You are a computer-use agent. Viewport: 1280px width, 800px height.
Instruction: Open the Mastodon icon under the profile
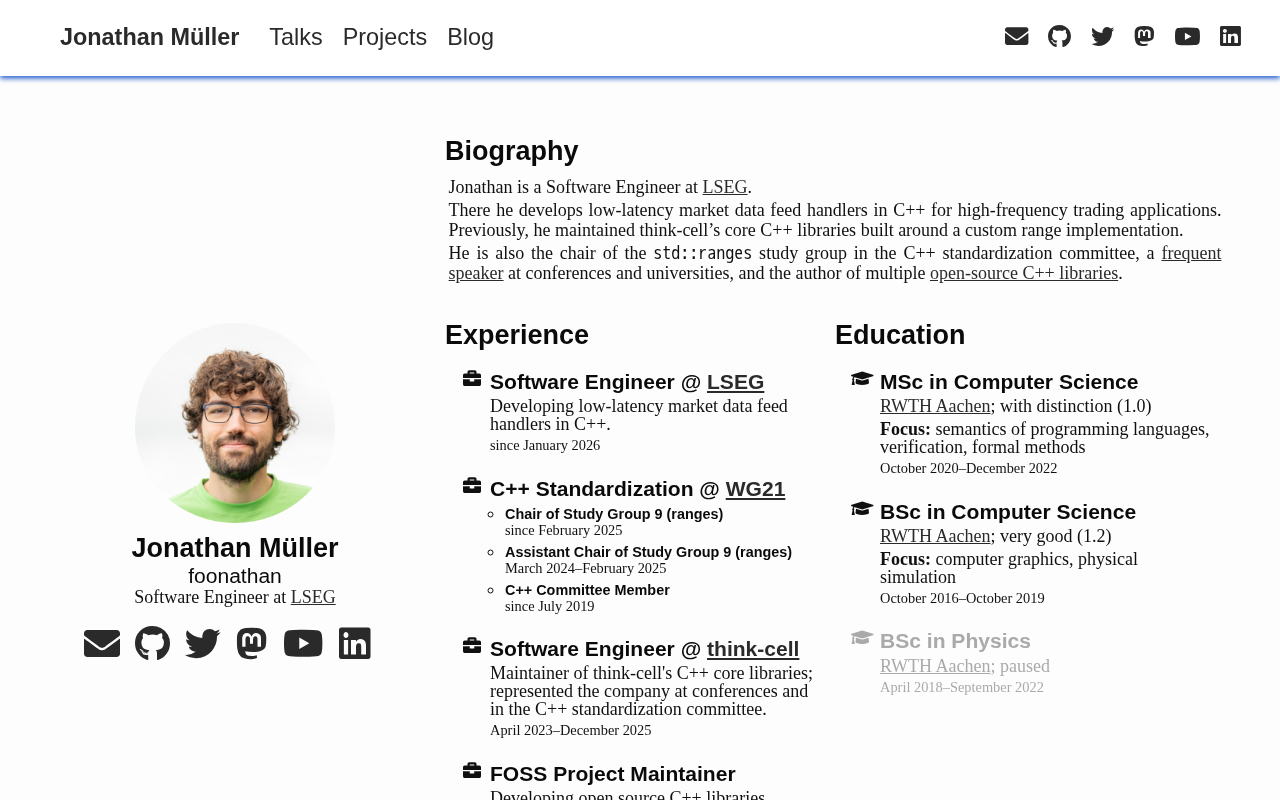click(252, 643)
